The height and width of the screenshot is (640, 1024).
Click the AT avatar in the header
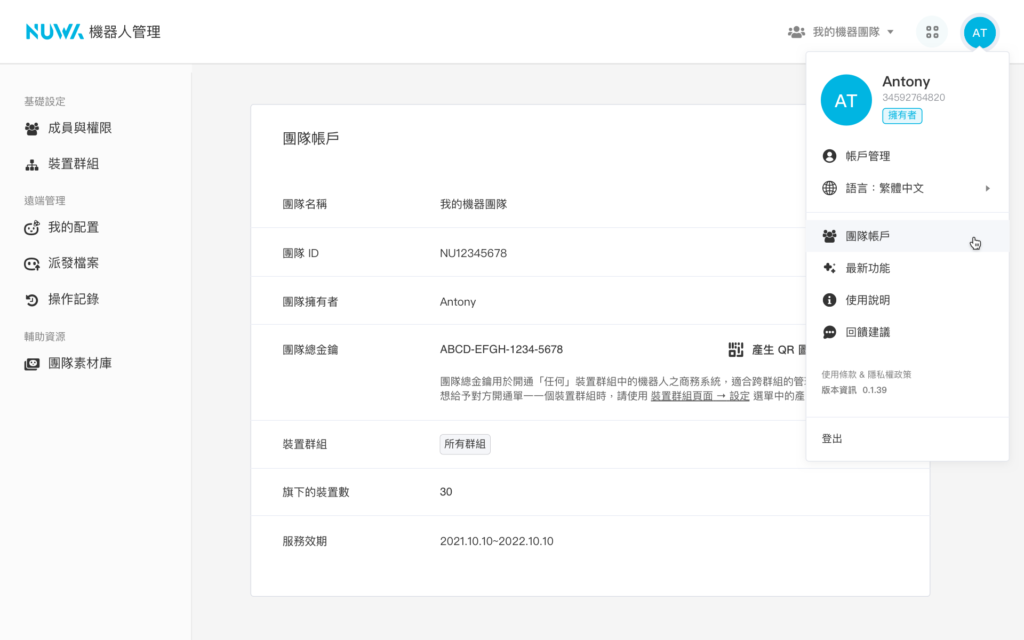tap(980, 32)
